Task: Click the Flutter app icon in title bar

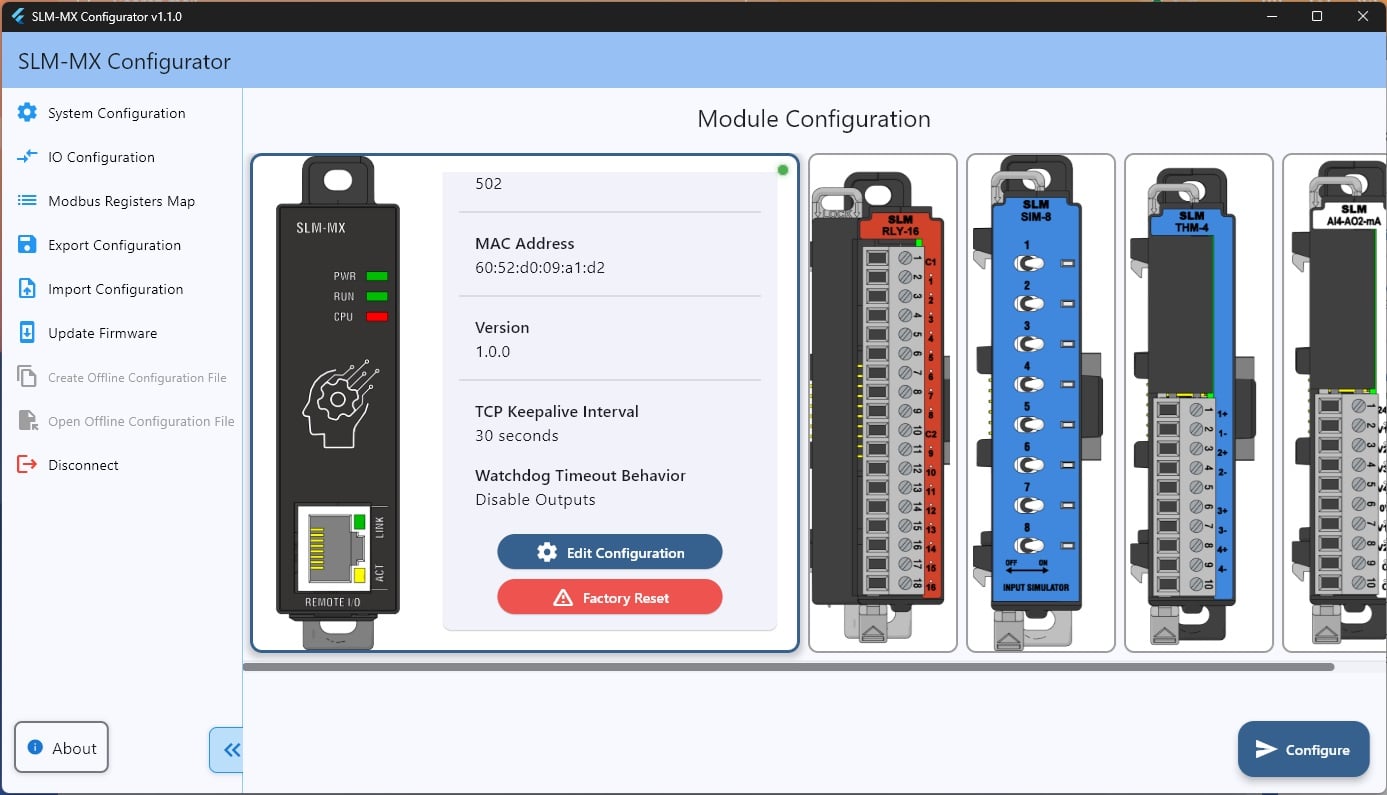Action: tap(17, 16)
